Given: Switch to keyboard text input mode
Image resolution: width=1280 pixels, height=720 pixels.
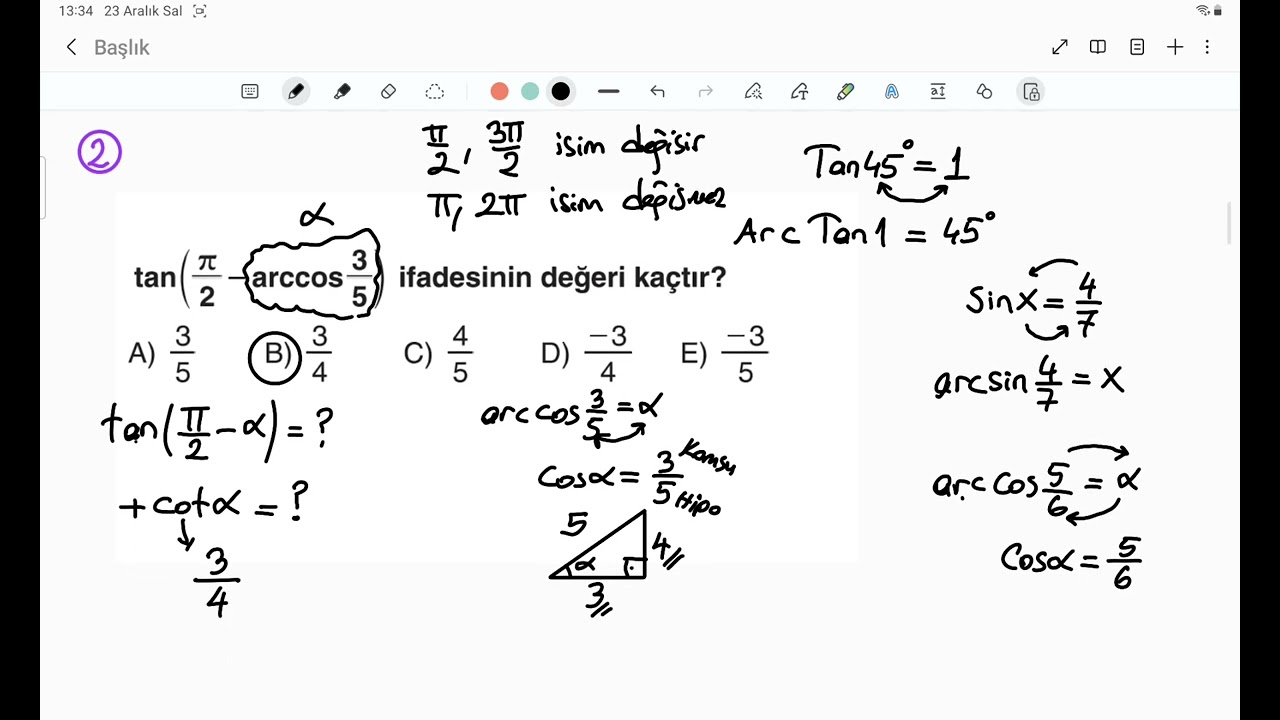Looking at the screenshot, I should coord(250,92).
